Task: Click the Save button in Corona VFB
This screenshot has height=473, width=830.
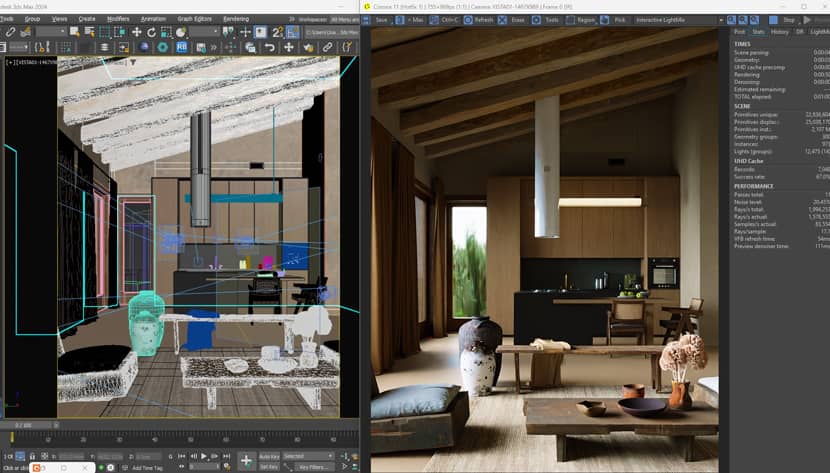Action: tap(376, 20)
